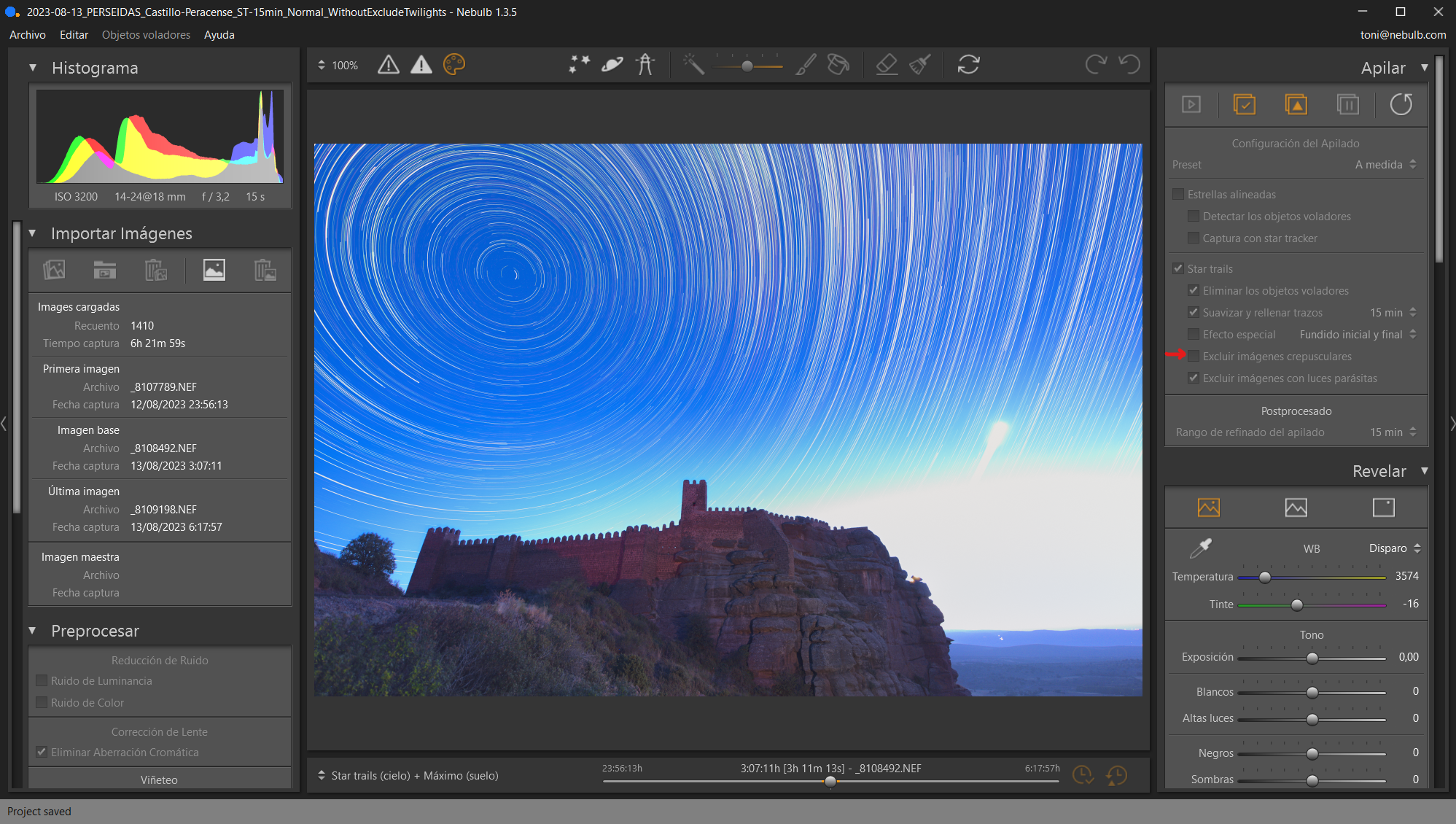Click the highlighted single image import icon
This screenshot has width=1456, height=824.
[x=214, y=270]
